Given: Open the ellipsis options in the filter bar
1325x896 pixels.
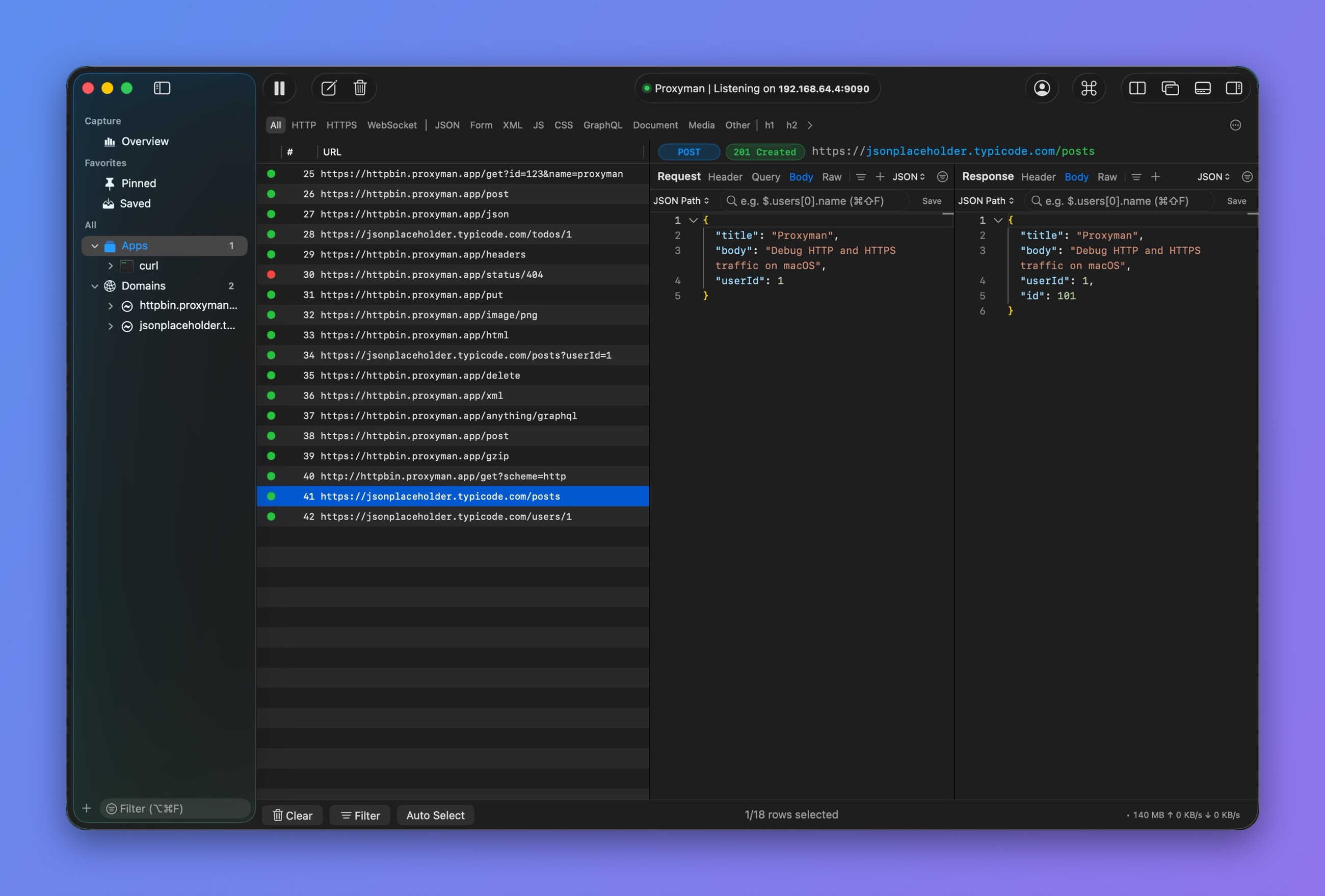Looking at the screenshot, I should (x=1235, y=125).
